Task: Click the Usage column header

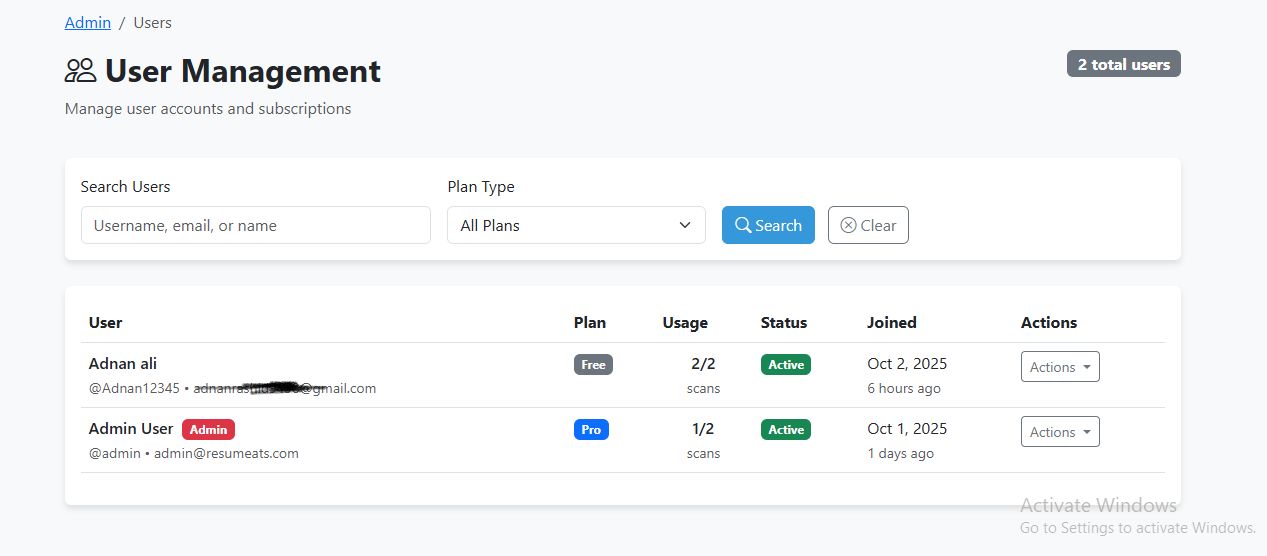Action: (685, 323)
